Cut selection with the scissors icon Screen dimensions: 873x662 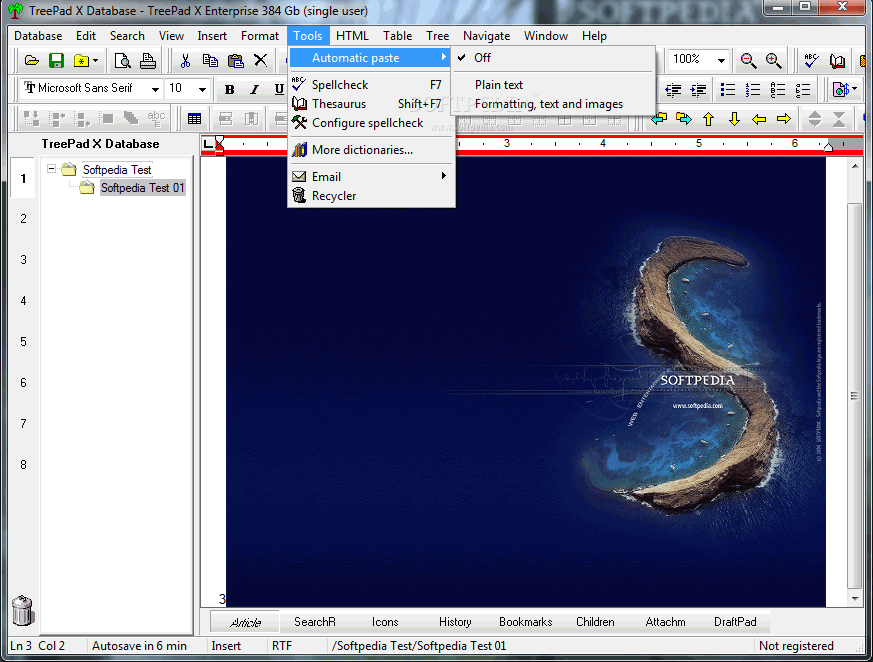[185, 60]
